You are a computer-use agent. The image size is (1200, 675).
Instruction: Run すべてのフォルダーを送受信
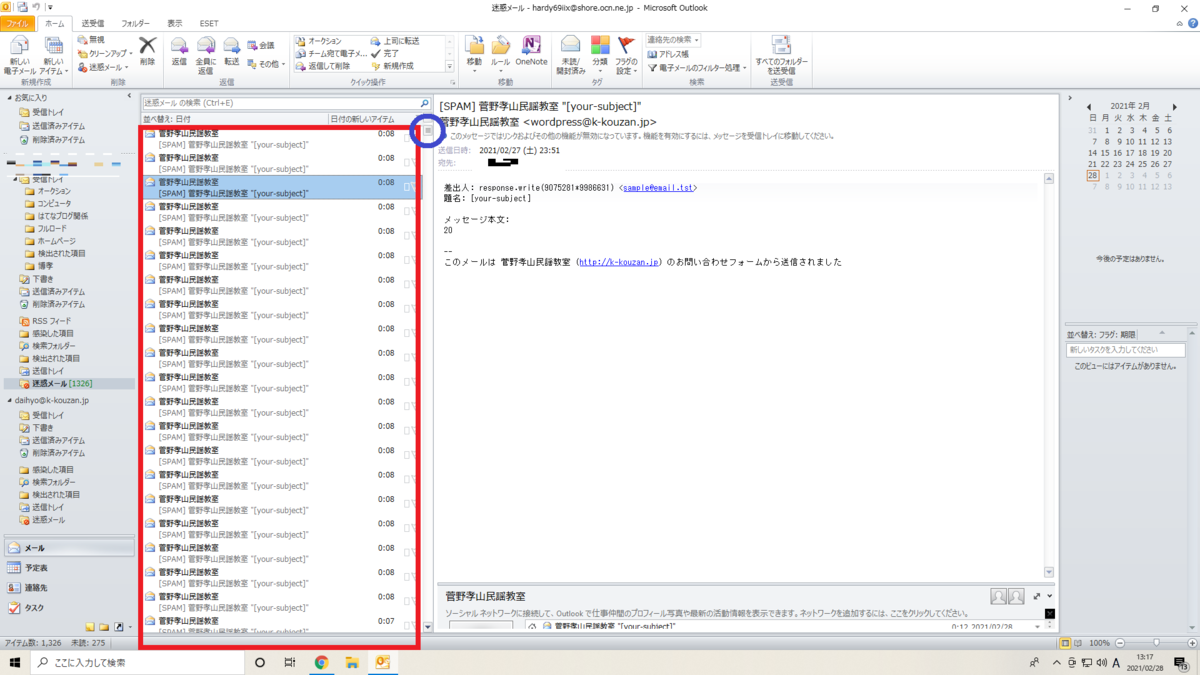pyautogui.click(x=781, y=55)
